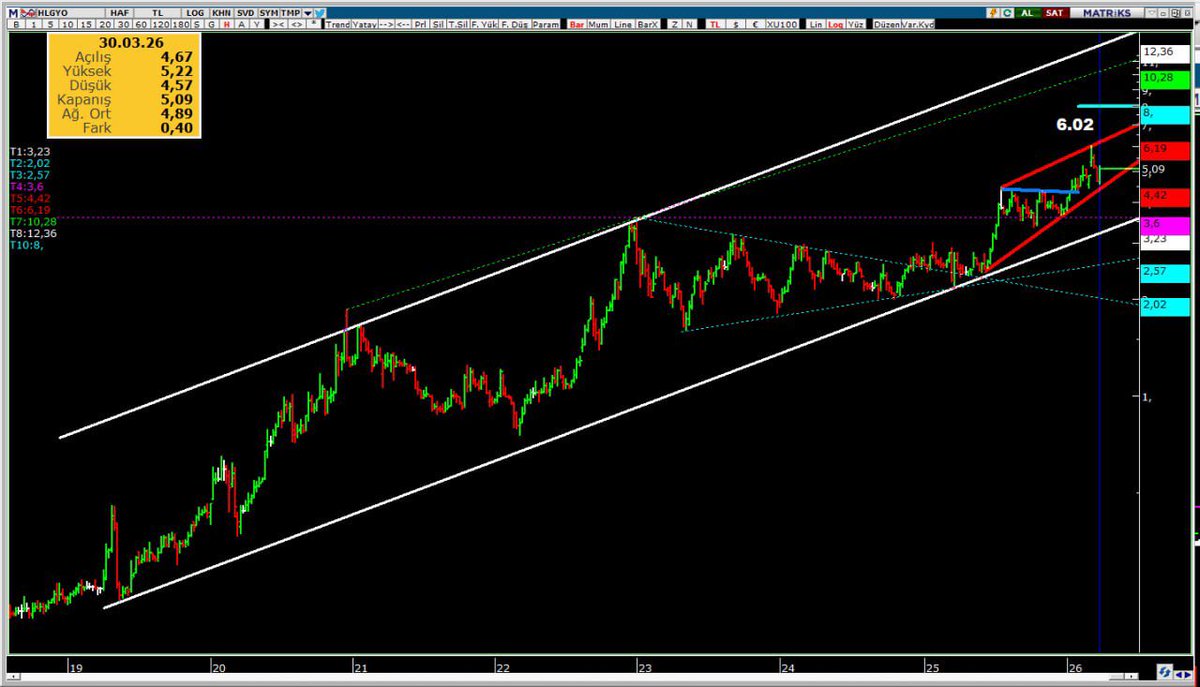Select the B period button

tap(17, 24)
